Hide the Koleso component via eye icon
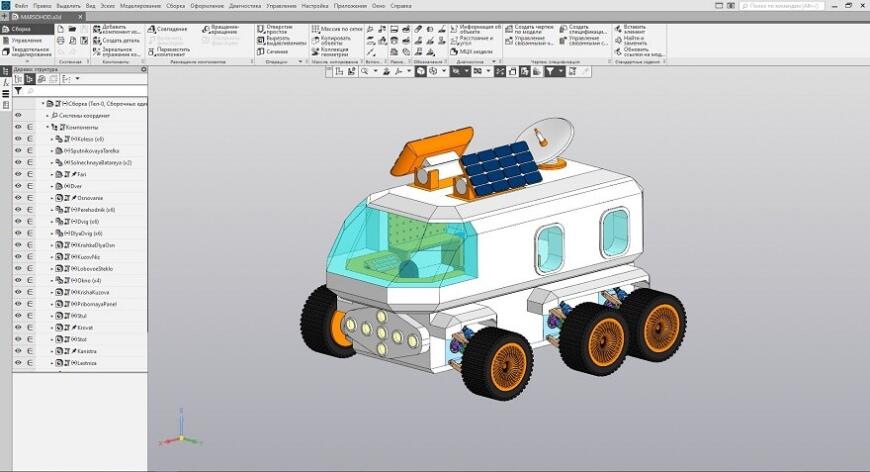Image resolution: width=870 pixels, height=472 pixels. [x=18, y=139]
